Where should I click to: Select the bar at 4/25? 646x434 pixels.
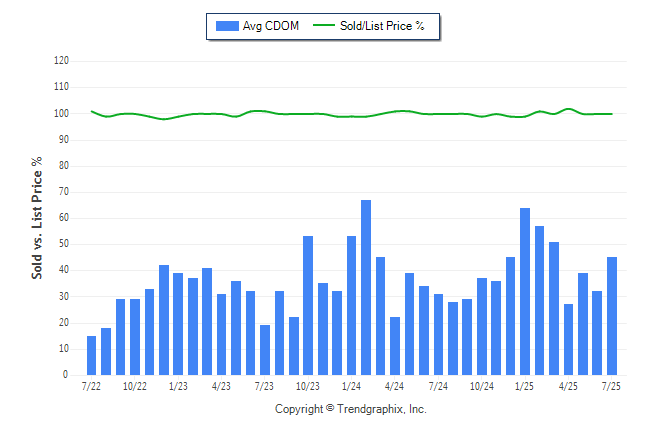(x=569, y=339)
